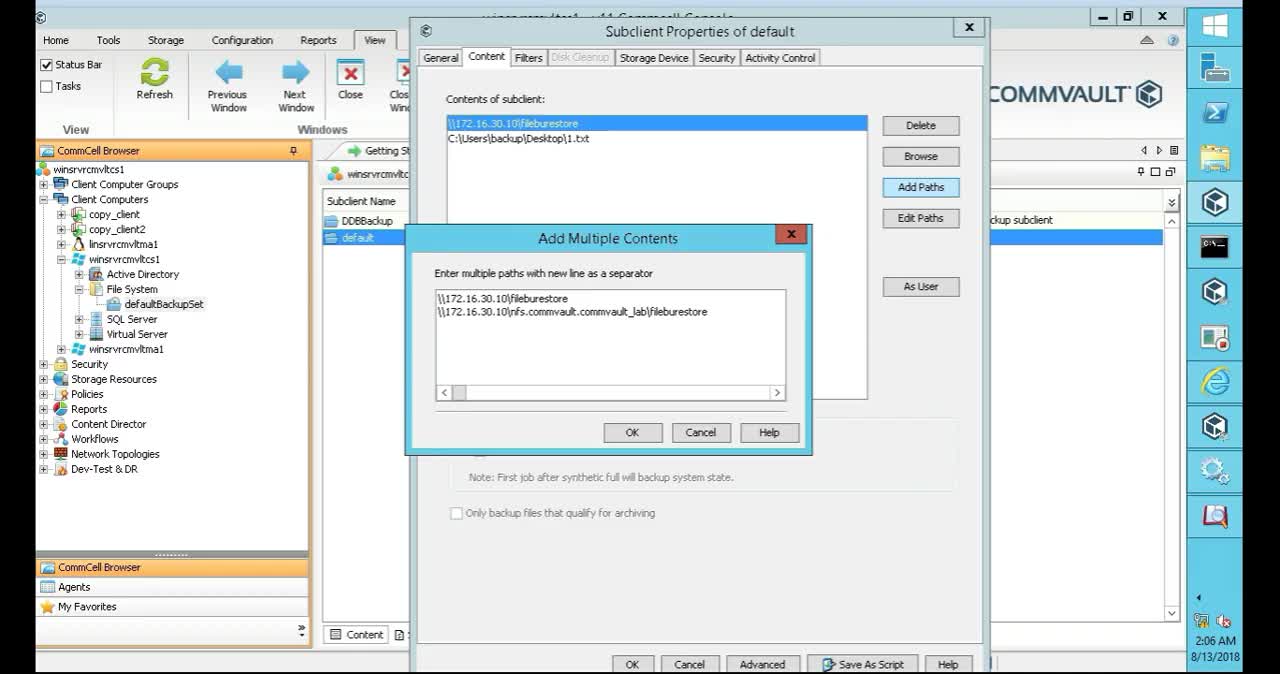Open the Configuration ribbon tab
This screenshot has height=674, width=1280.
pos(242,40)
